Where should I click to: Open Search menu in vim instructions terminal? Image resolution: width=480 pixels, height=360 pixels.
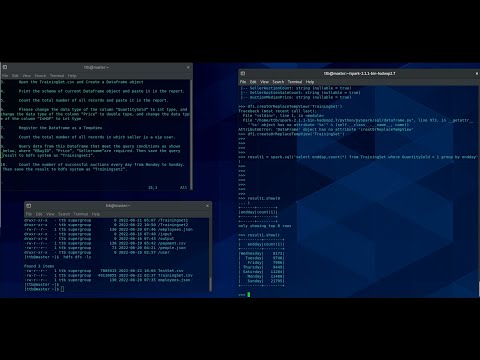click(x=40, y=76)
